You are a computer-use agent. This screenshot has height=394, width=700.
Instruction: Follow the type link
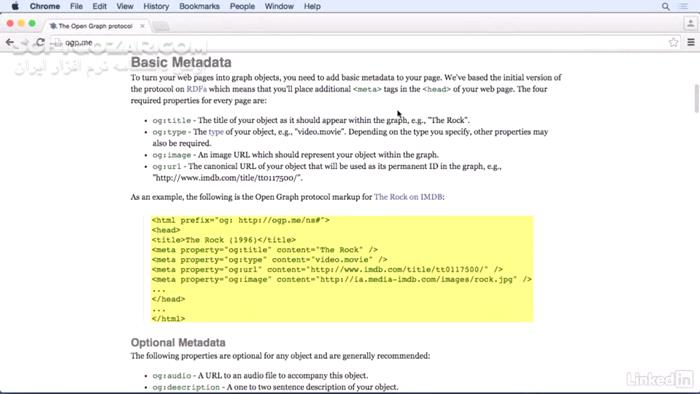coord(216,132)
